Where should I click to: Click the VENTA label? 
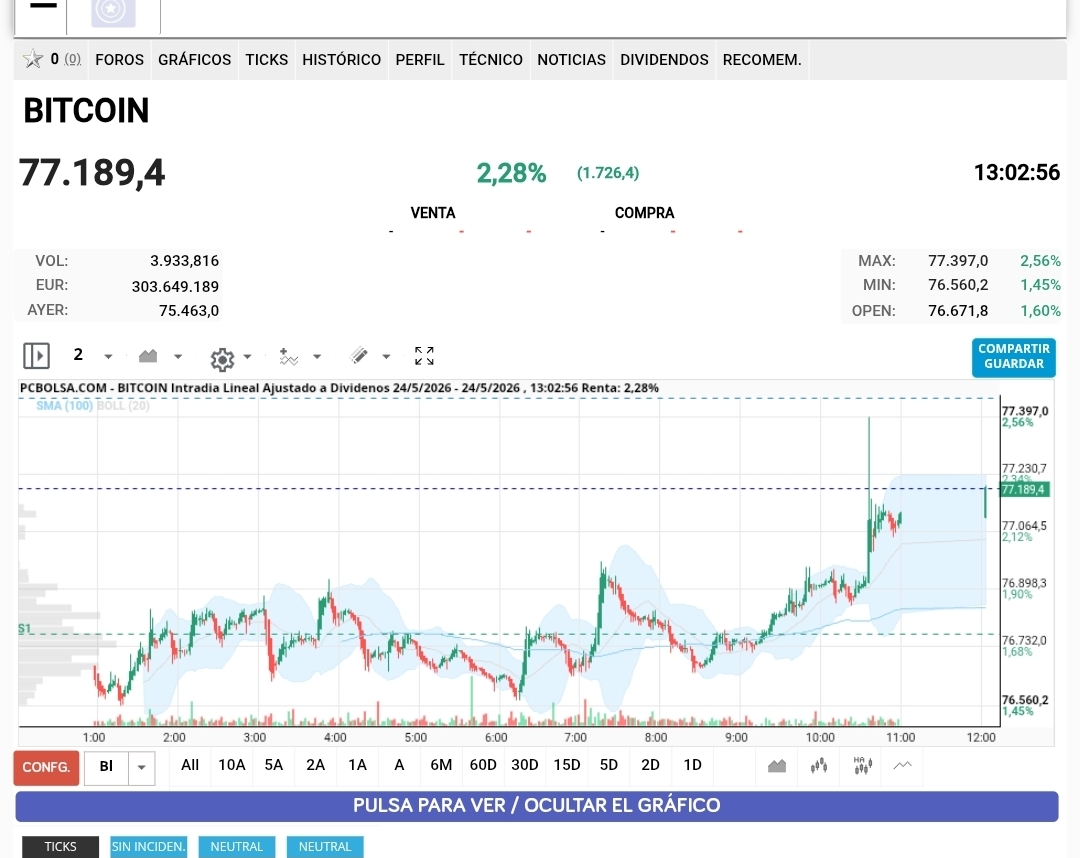433,213
